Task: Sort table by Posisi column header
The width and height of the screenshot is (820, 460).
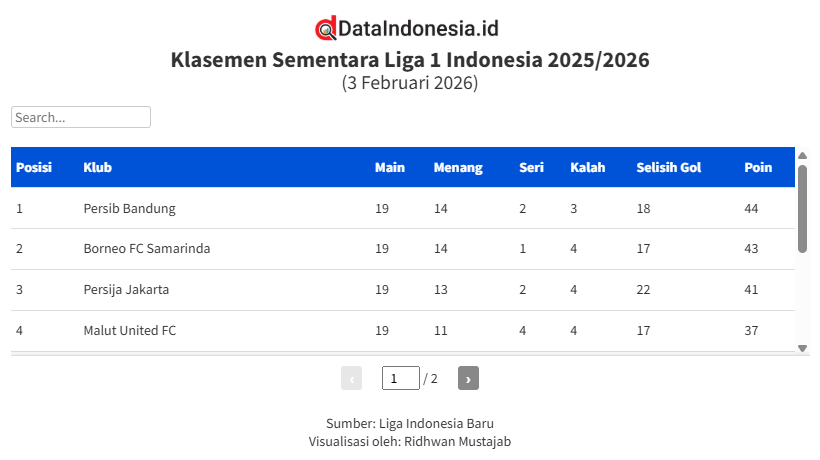Action: coord(34,167)
